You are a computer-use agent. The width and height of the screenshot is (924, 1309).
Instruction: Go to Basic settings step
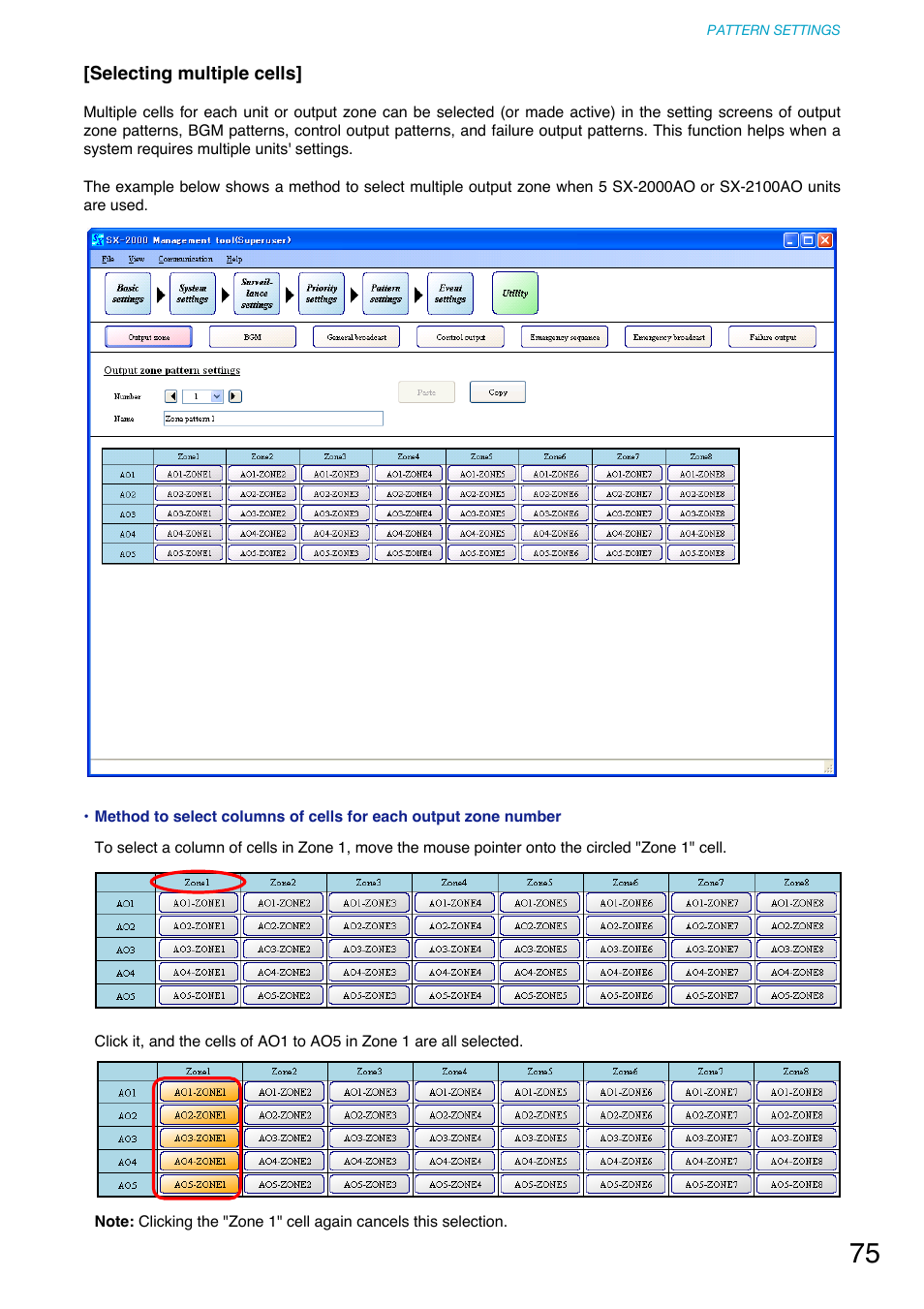[128, 294]
